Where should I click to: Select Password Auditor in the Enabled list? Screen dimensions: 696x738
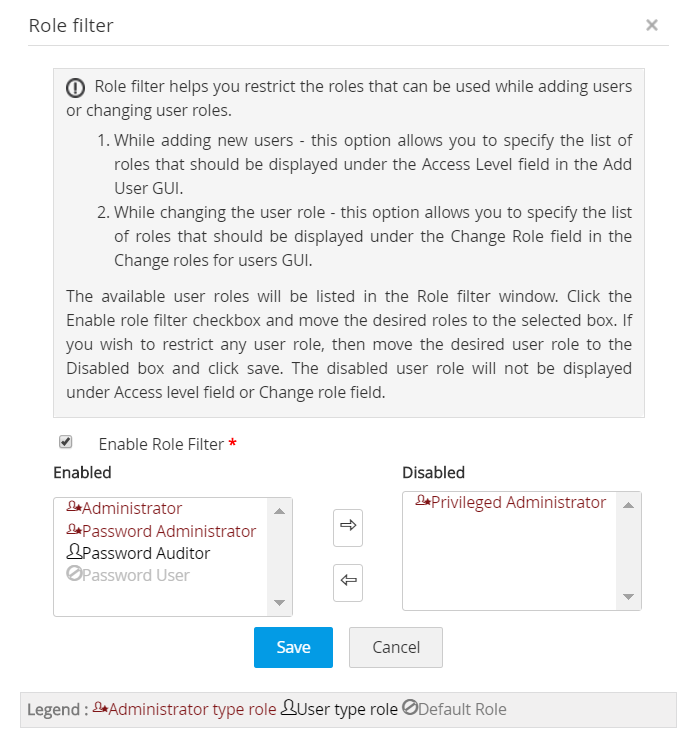(x=146, y=553)
